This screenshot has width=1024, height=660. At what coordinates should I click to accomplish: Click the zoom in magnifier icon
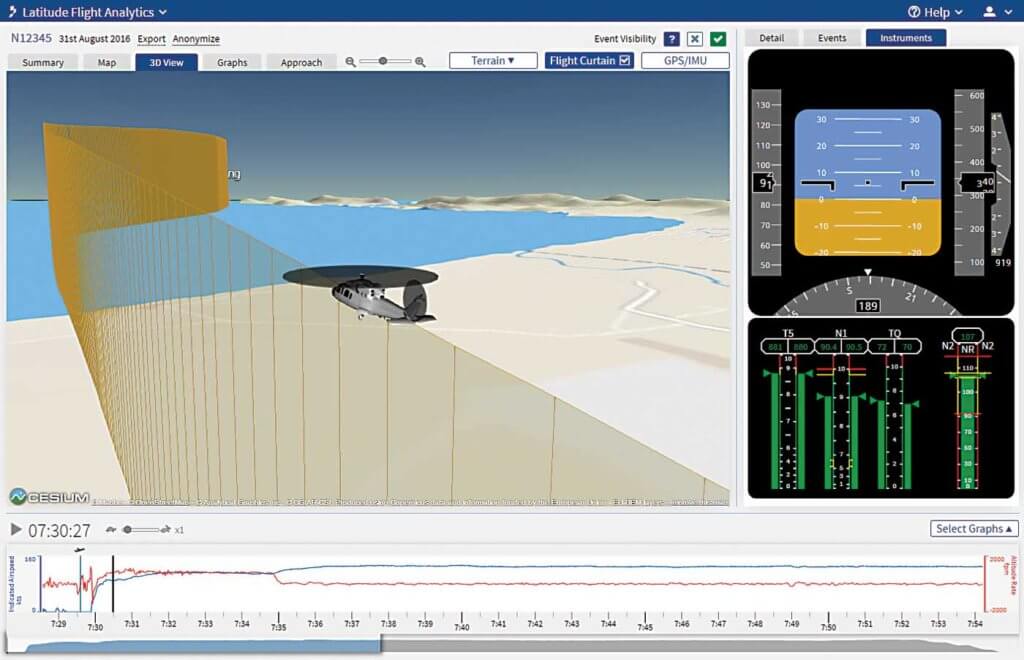click(x=420, y=62)
